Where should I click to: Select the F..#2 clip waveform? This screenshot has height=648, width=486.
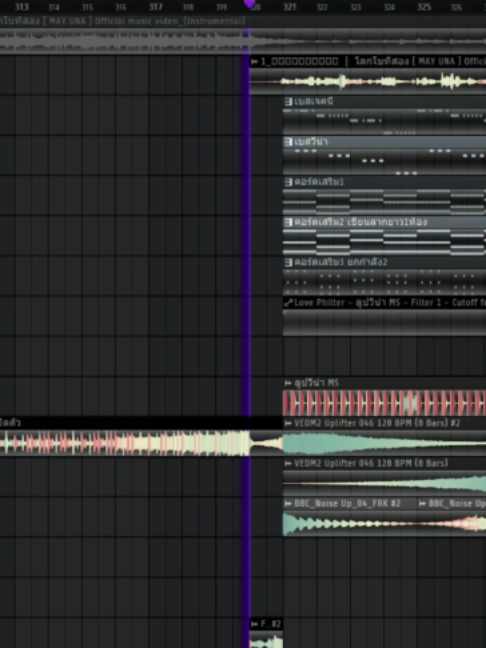coord(267,639)
